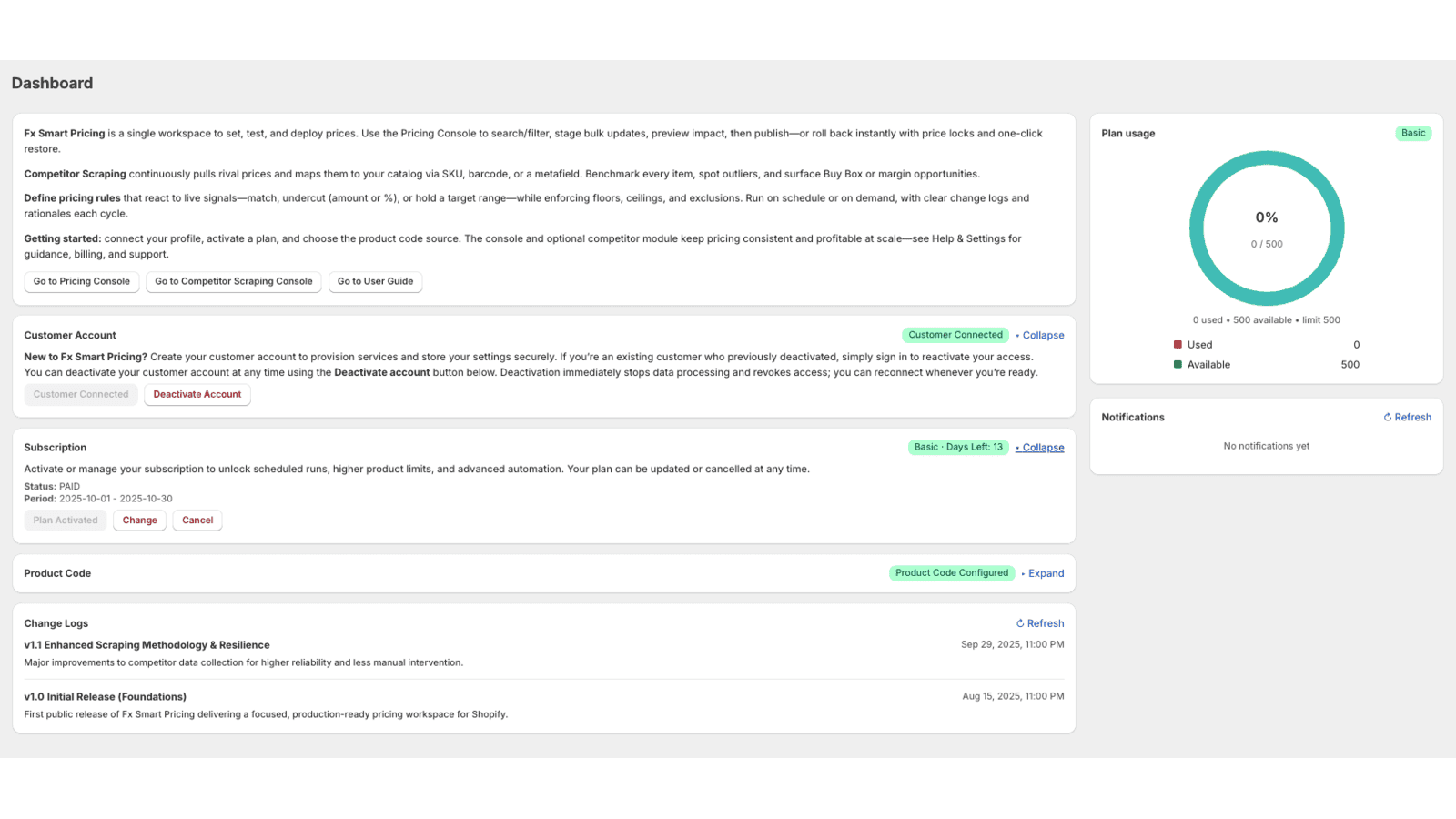The height and width of the screenshot is (819, 1456).
Task: Collapse the Subscription section
Action: [1039, 447]
